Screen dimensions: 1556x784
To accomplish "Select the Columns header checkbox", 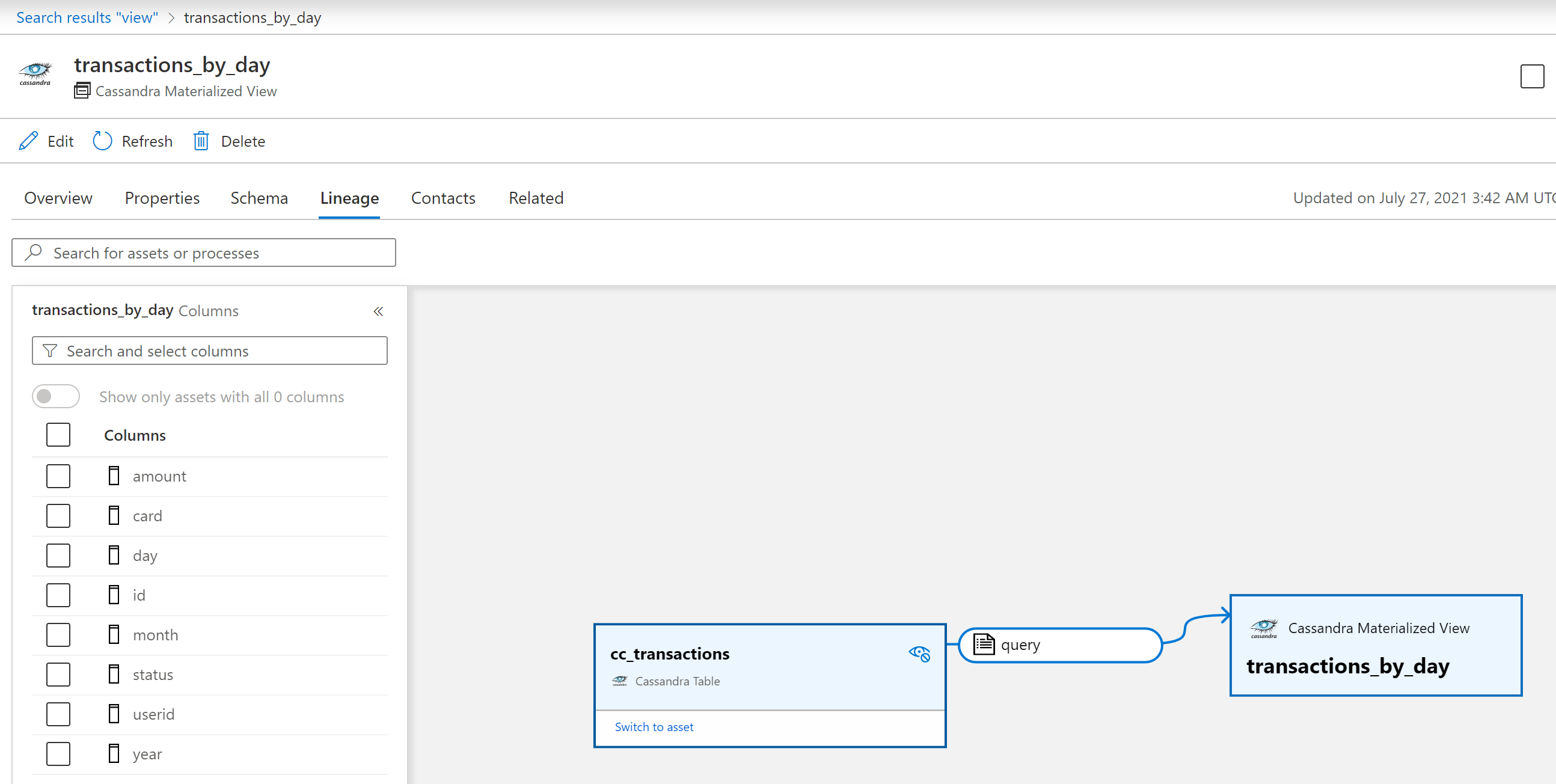I will pos(58,435).
